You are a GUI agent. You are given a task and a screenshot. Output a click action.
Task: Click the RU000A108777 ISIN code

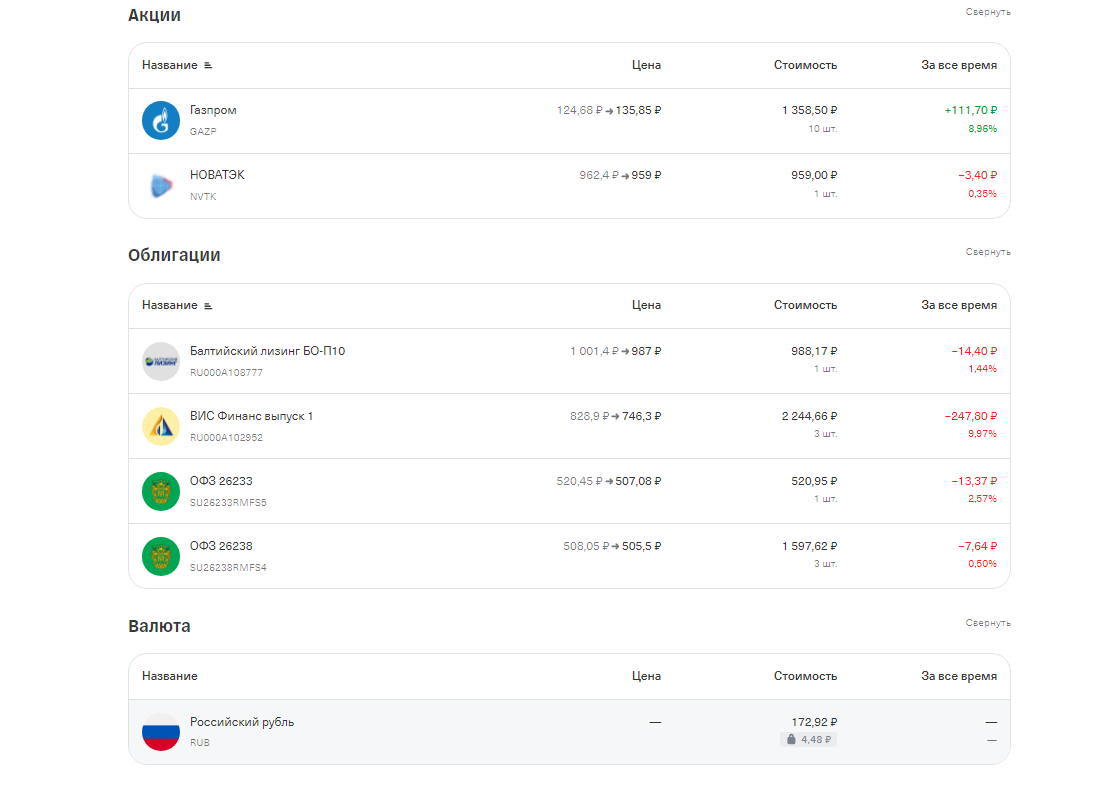coord(226,372)
